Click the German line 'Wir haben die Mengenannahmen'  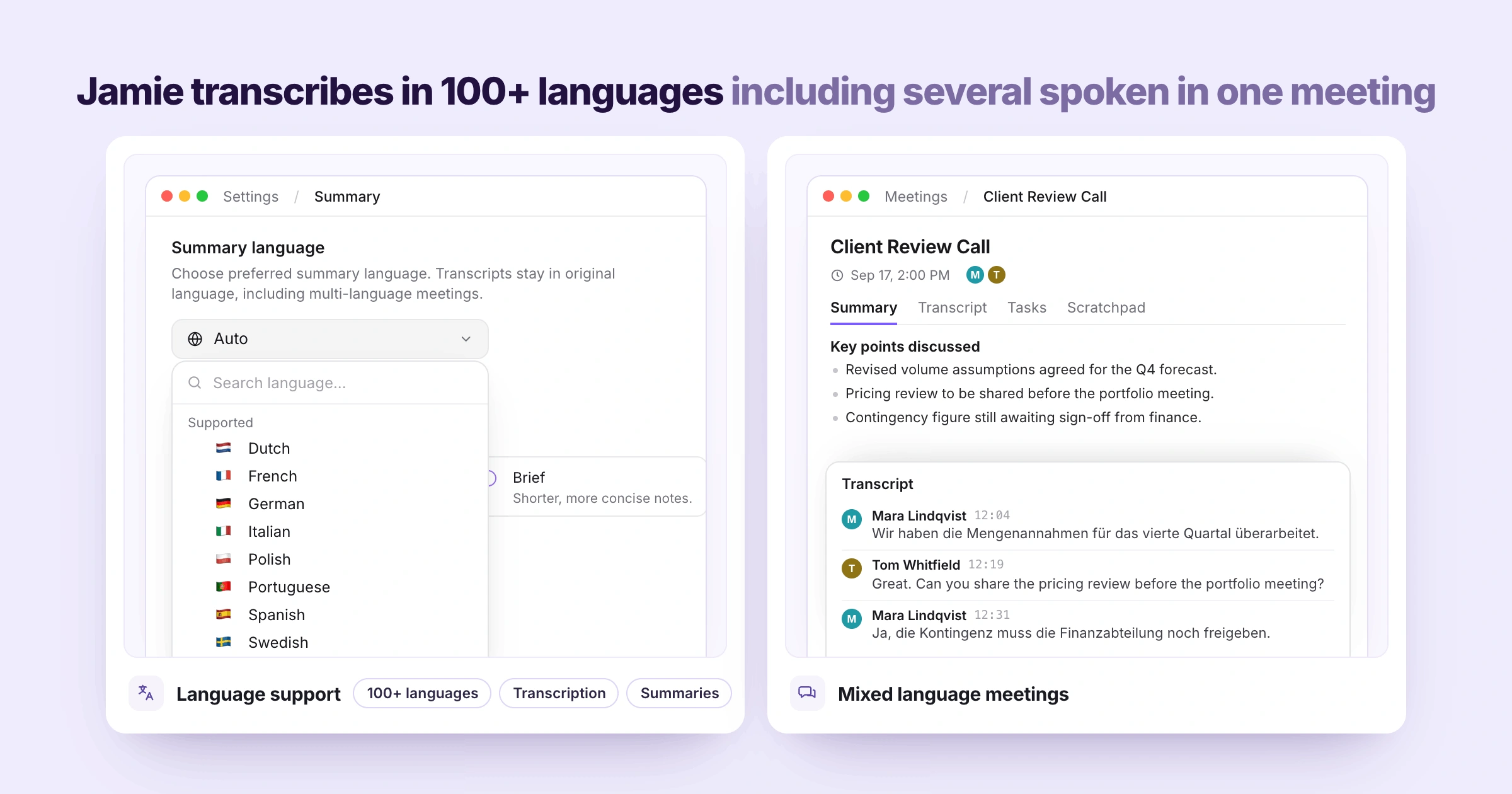1095,534
